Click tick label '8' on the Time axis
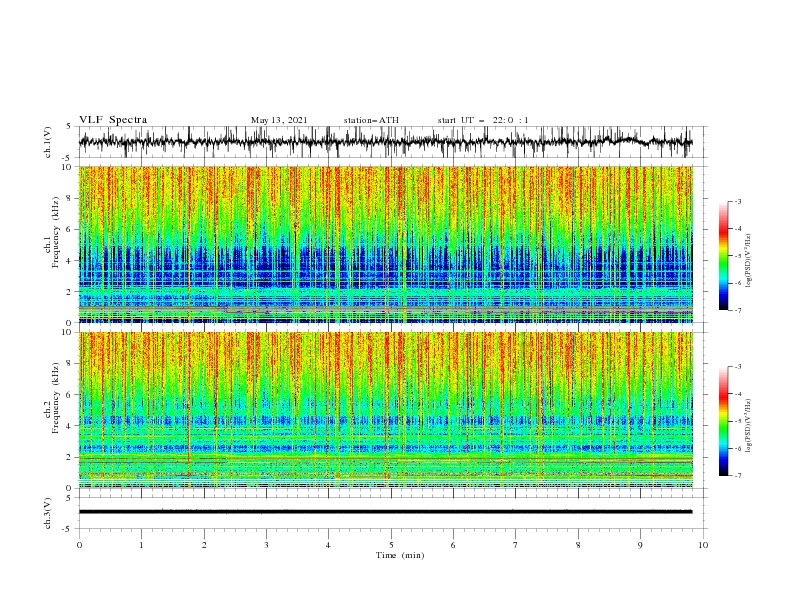The height and width of the screenshot is (612, 792). (x=578, y=545)
